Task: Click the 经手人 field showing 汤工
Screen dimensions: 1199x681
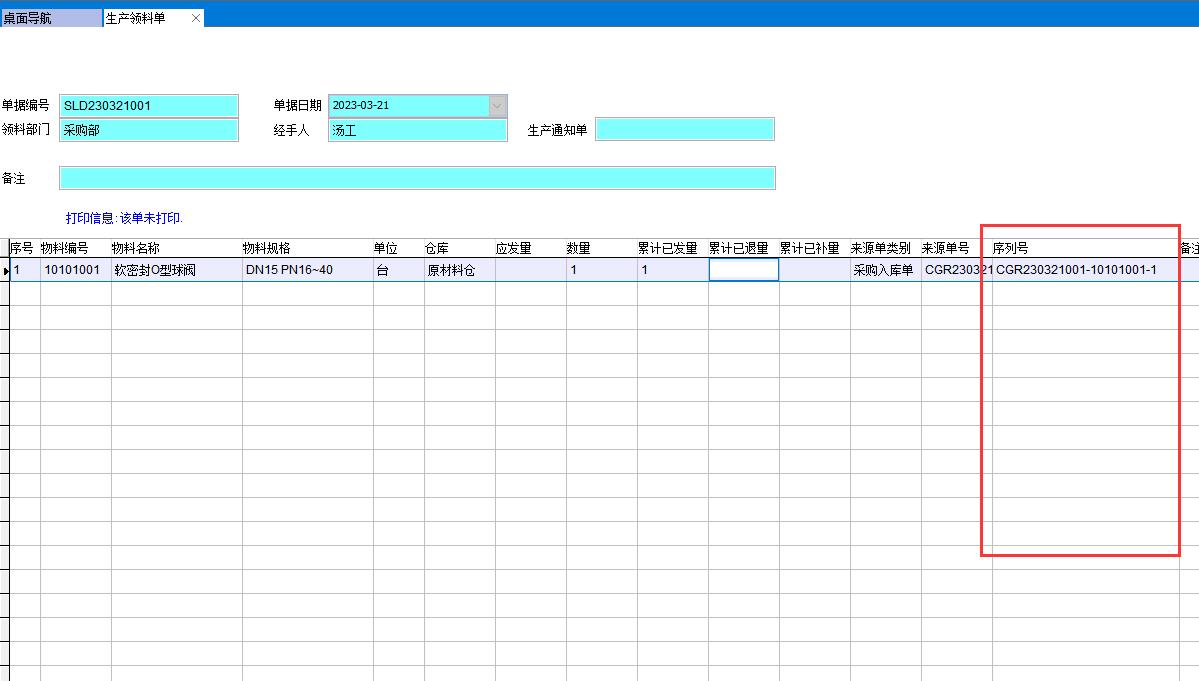Action: (417, 130)
